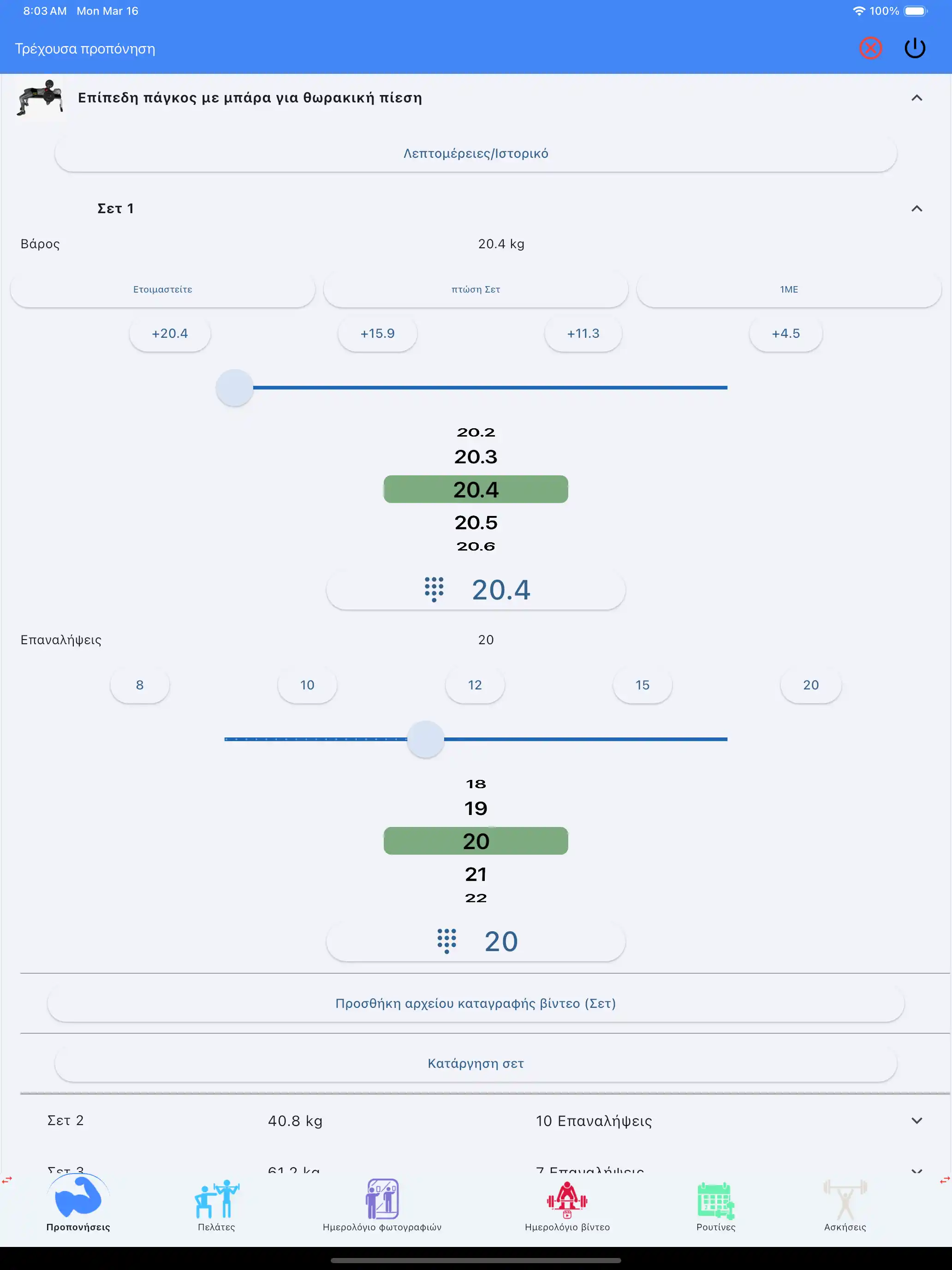Collapse the bench press exercise section
Screen dimensions: 952x1270
916,98
